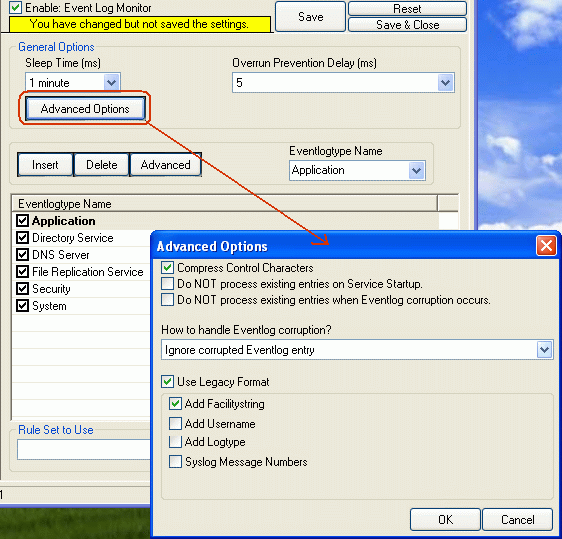562x539 pixels.
Task: Expand the Eventlog corruption handling dropdown
Action: [544, 349]
